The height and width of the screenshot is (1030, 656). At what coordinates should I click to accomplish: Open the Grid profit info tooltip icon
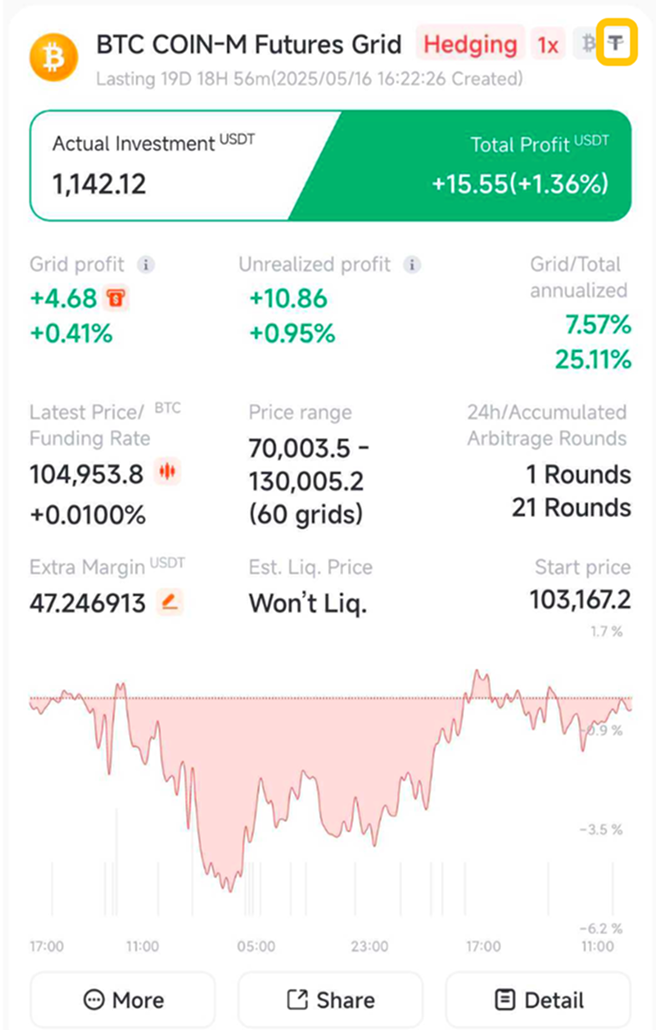[146, 265]
